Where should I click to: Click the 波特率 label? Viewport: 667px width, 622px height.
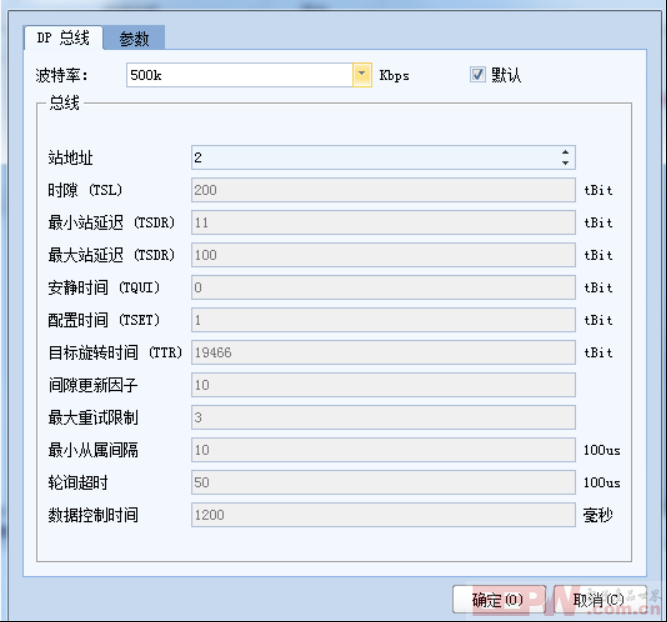(62, 75)
